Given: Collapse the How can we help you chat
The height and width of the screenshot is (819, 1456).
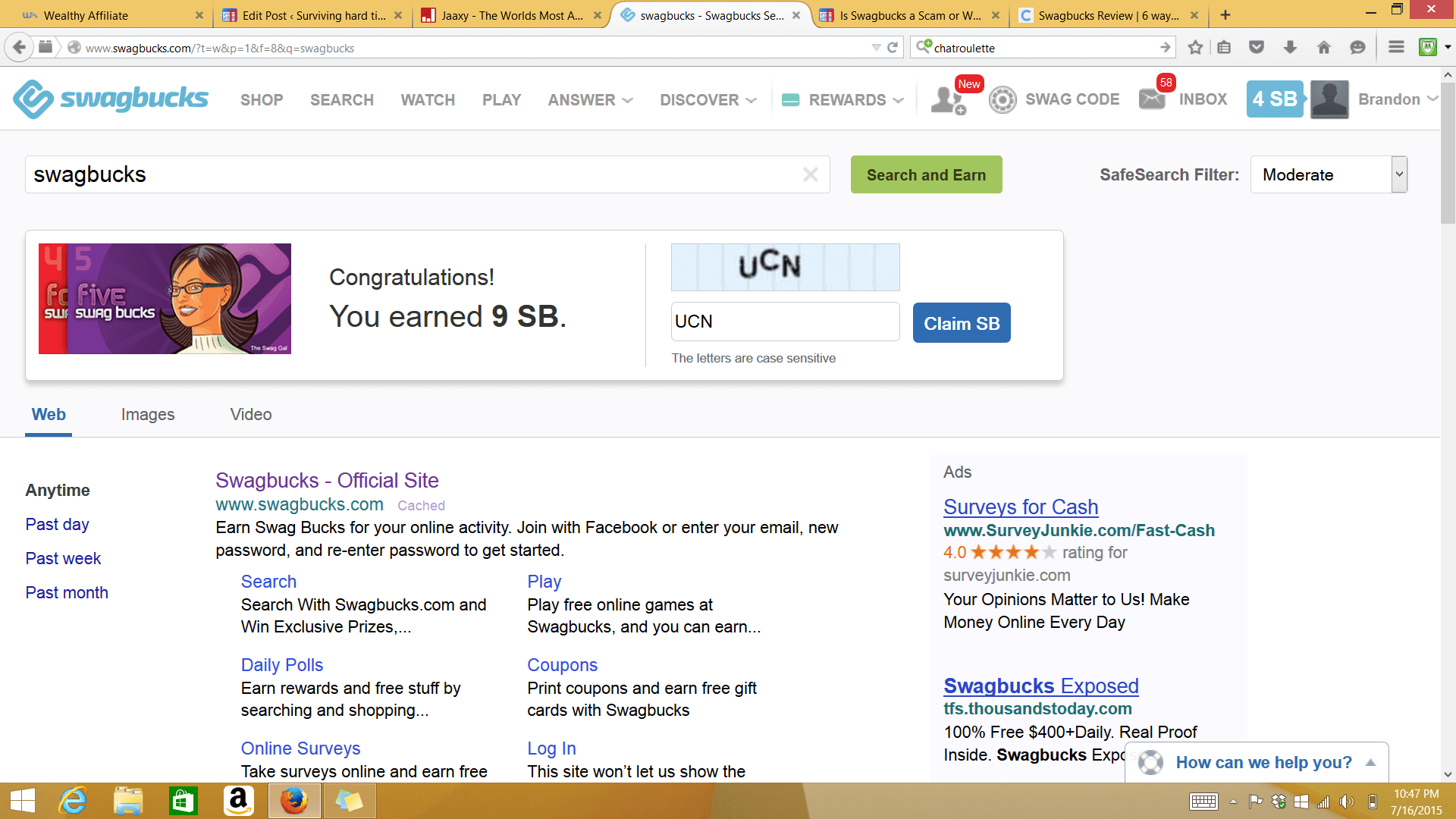Looking at the screenshot, I should 1370,762.
